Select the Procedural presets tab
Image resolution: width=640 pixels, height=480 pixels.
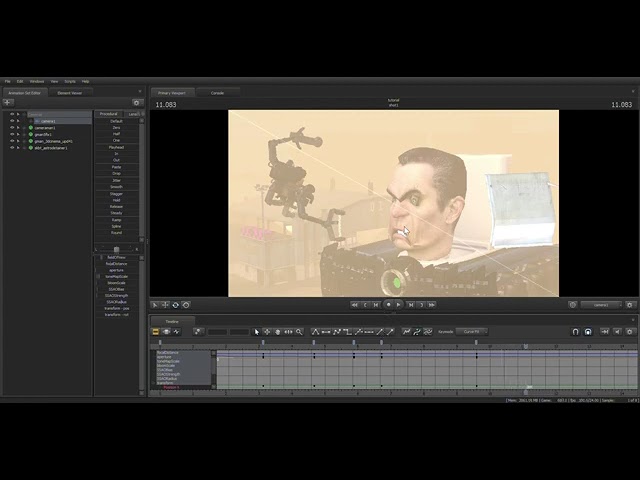[109, 114]
